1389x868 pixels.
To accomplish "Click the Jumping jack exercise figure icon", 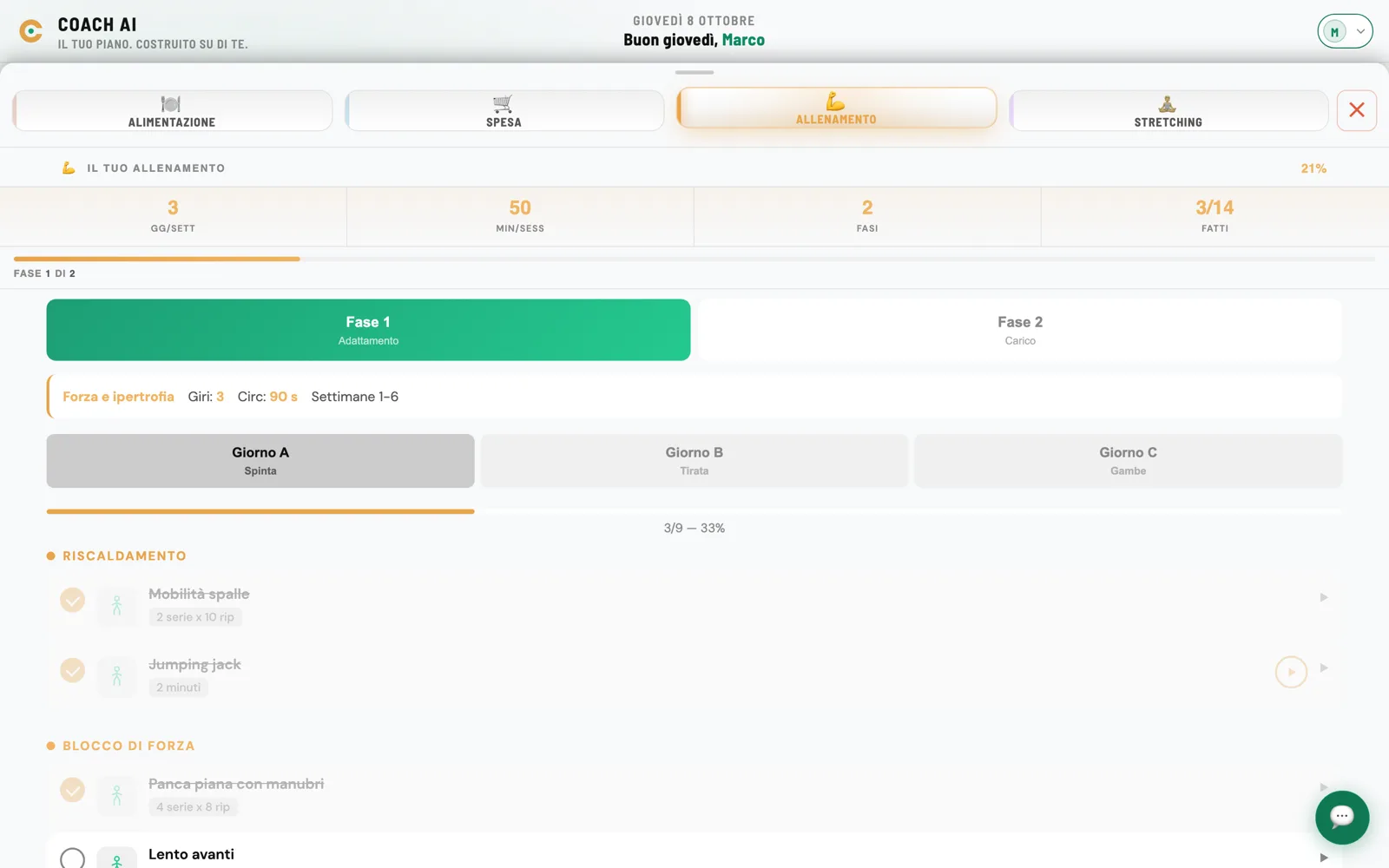I will coord(117,675).
